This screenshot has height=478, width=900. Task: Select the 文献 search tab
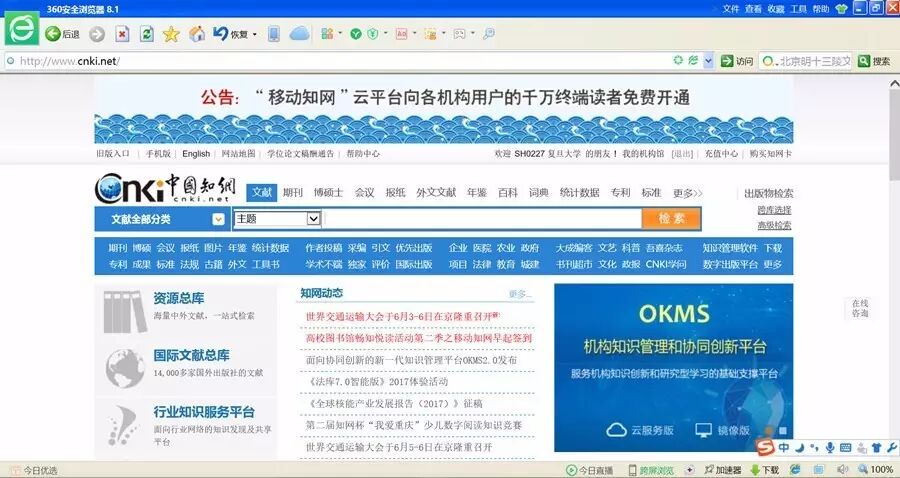(x=262, y=193)
